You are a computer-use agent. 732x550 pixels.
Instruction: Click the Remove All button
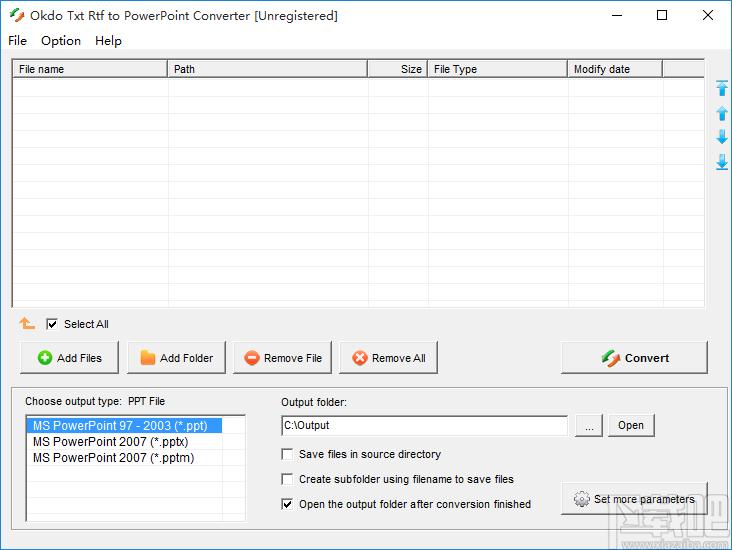pos(388,358)
